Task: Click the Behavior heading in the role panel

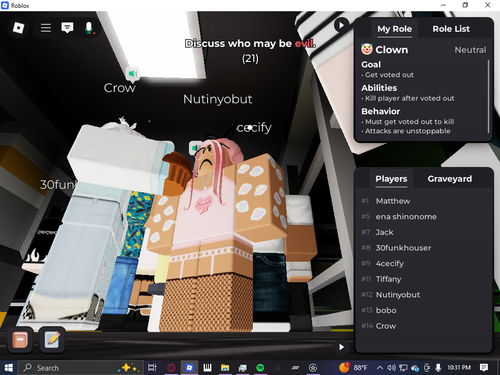Action: (x=381, y=111)
